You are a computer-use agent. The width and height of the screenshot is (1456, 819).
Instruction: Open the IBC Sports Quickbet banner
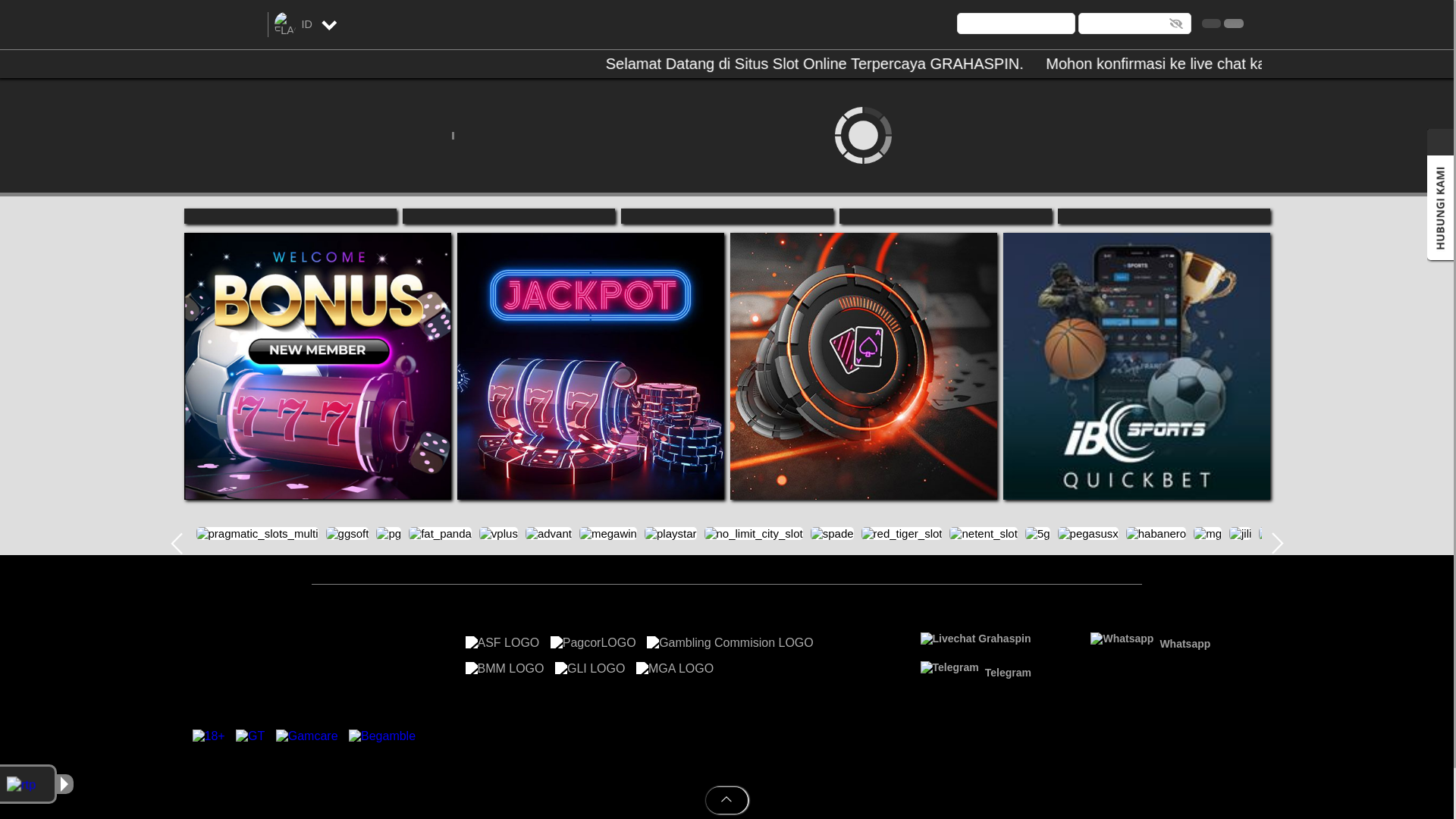click(x=1137, y=366)
